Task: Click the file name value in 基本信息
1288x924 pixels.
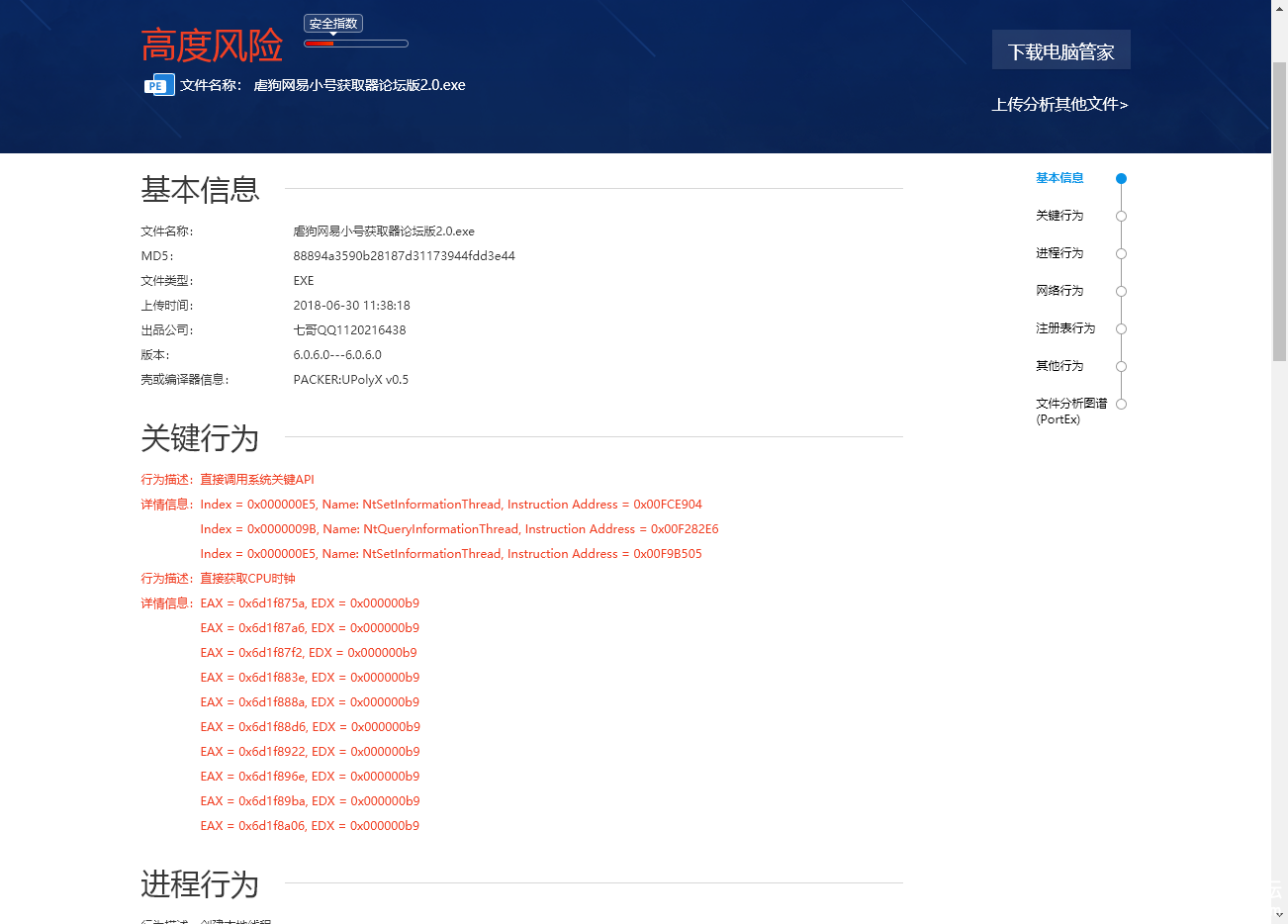Action: point(384,231)
